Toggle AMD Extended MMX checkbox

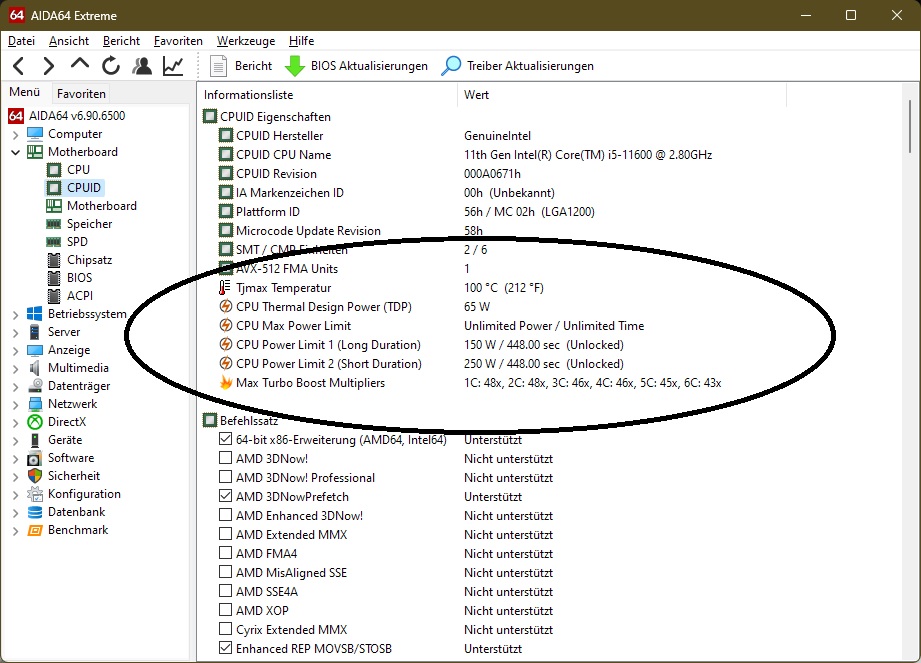click(x=225, y=534)
